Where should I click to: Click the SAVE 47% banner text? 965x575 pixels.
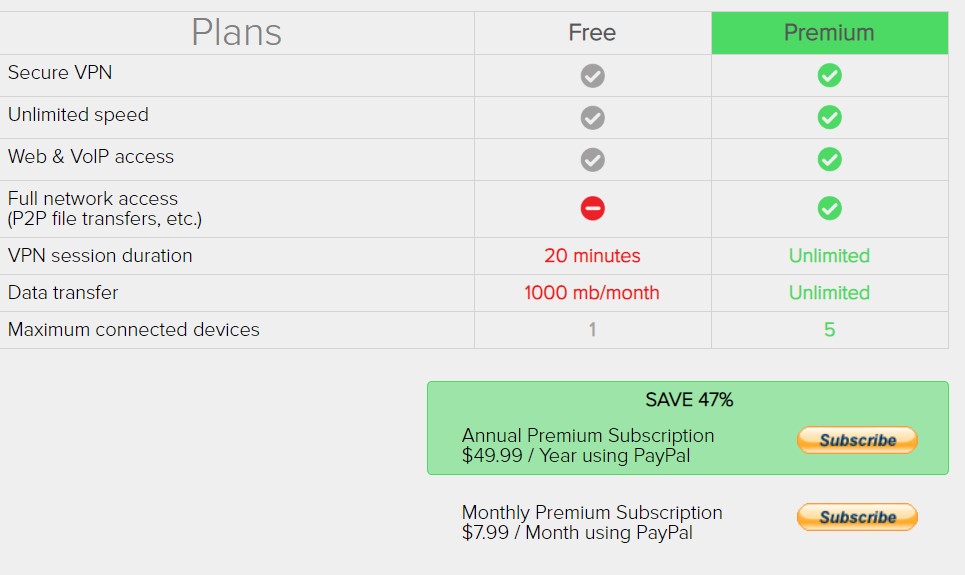tap(689, 400)
